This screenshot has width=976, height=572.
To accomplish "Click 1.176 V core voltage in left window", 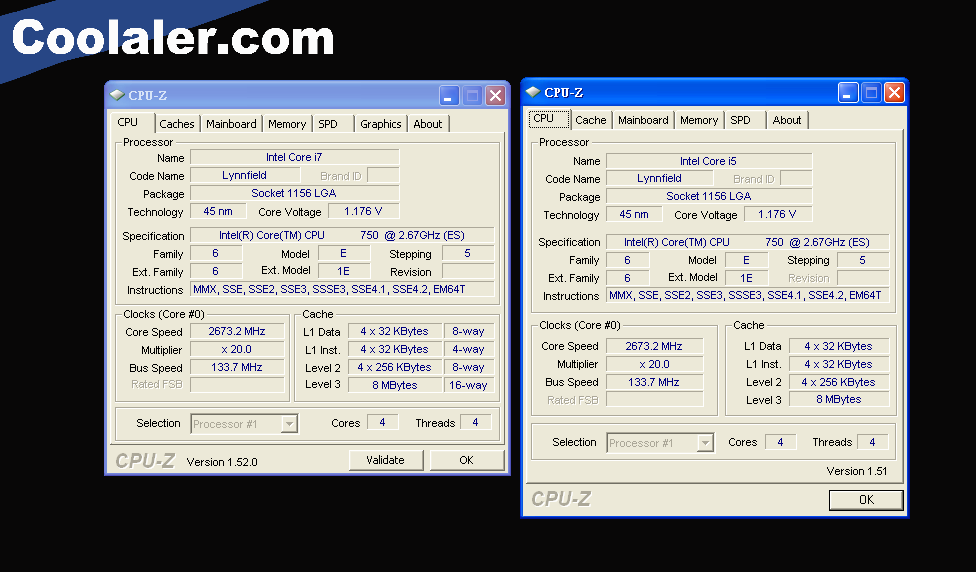I will [x=364, y=212].
